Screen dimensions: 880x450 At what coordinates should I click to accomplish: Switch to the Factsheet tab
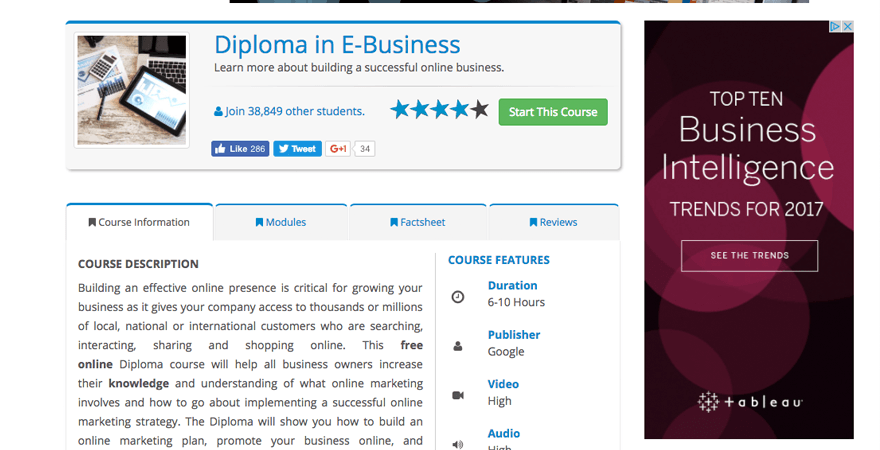(418, 222)
